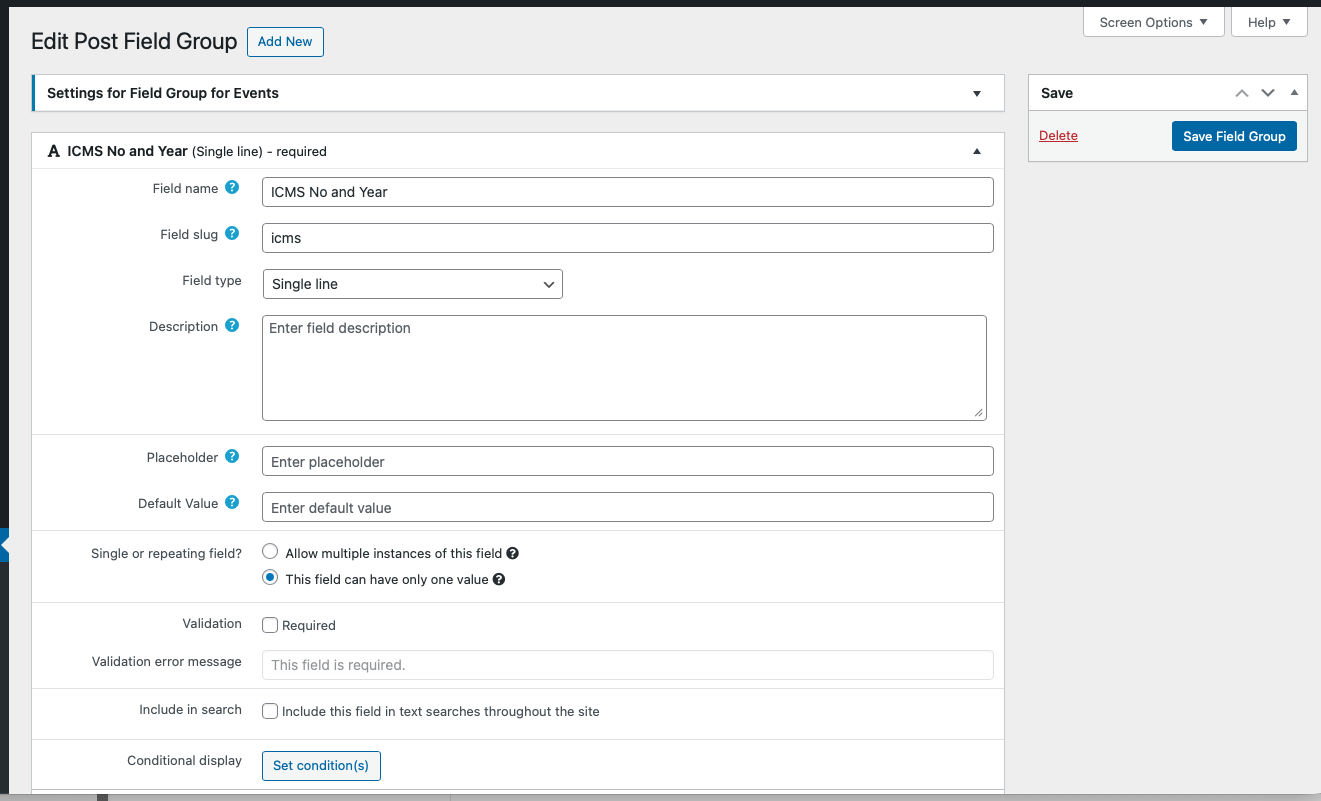This screenshot has width=1321, height=801.
Task: Move Save box down arrow
Action: click(x=1268, y=93)
